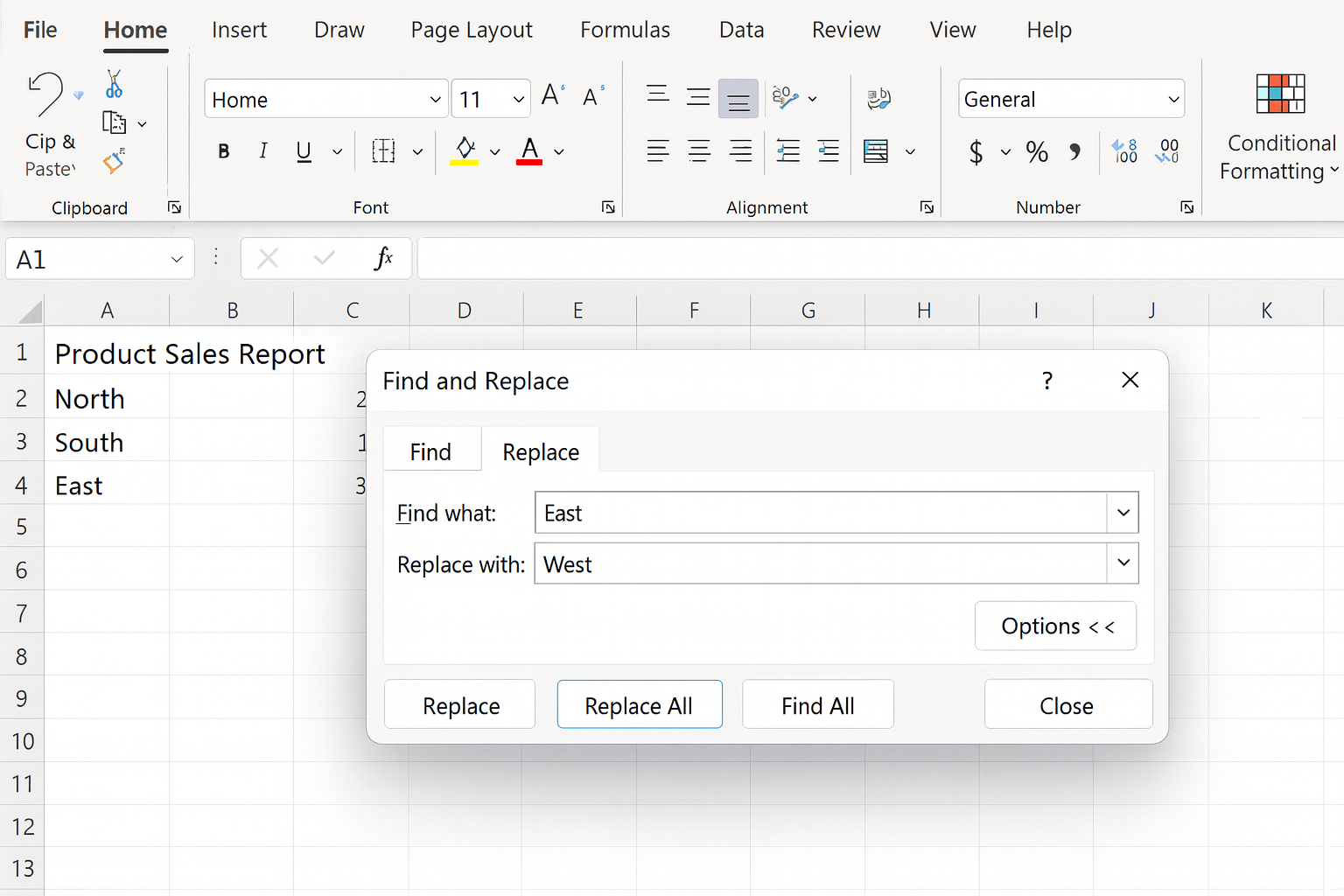Click the Paste button label
The height and width of the screenshot is (896, 1344).
coord(50,169)
